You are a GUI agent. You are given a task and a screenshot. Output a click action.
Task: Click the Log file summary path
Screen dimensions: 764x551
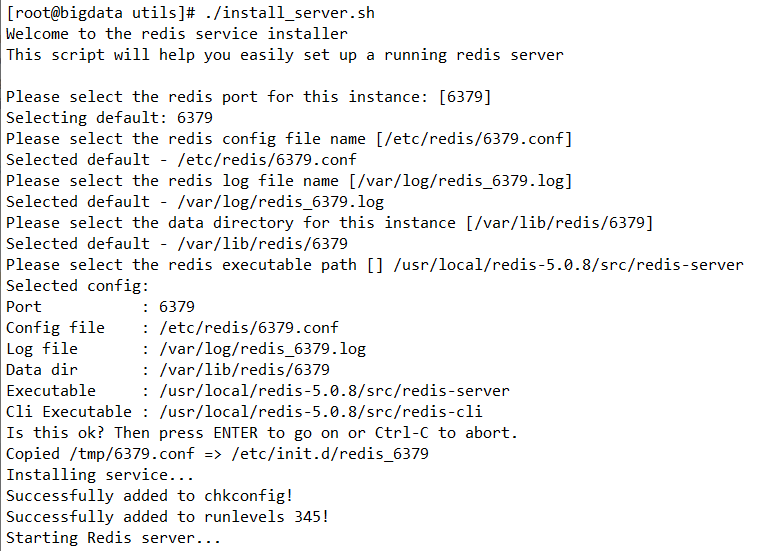point(262,348)
